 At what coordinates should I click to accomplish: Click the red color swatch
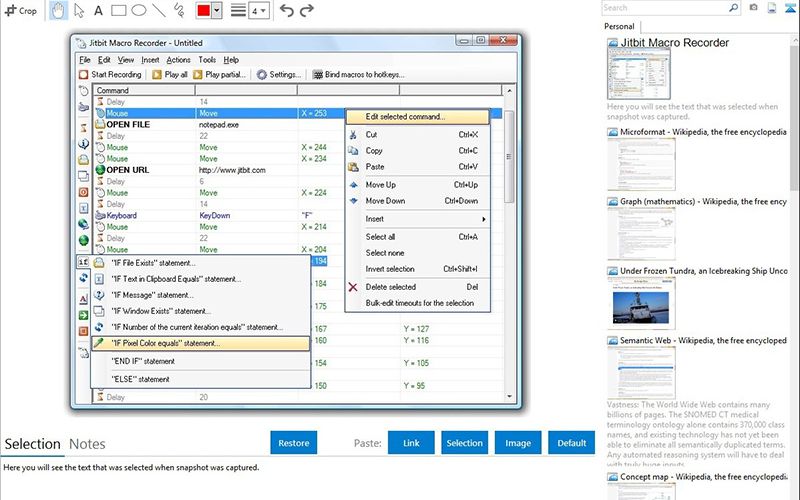point(204,11)
